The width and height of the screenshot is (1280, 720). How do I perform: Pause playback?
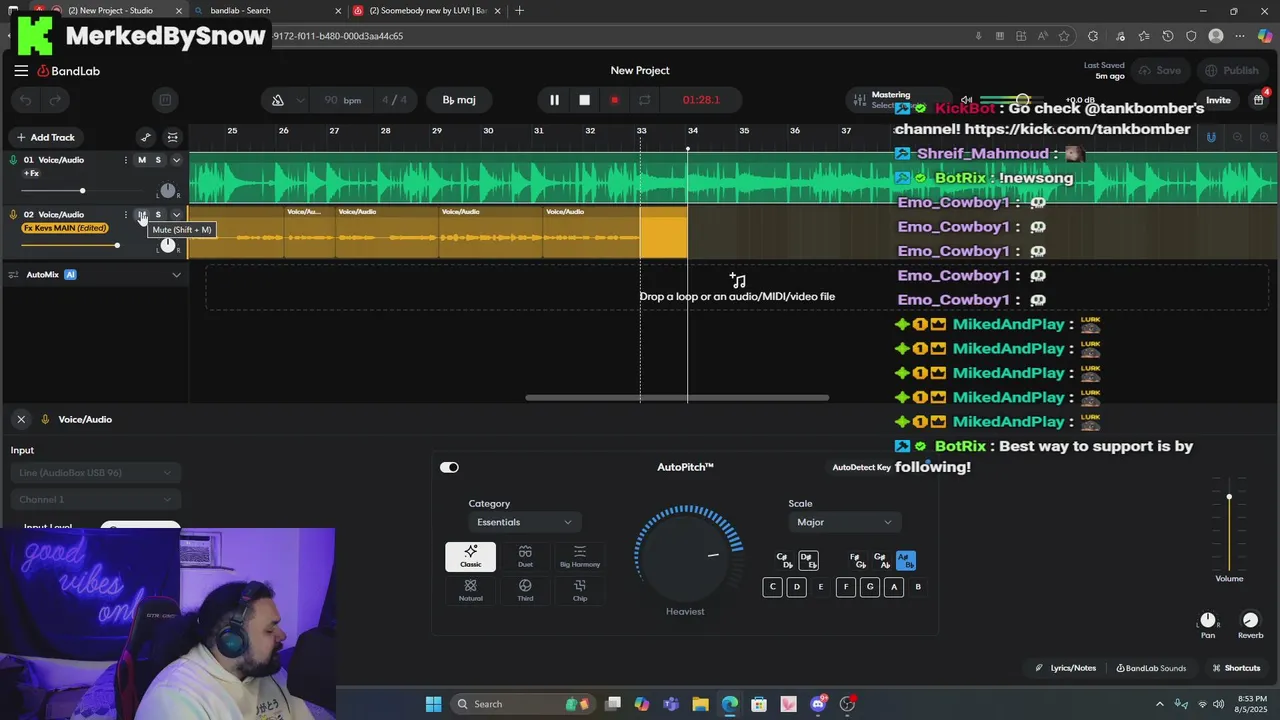(554, 100)
